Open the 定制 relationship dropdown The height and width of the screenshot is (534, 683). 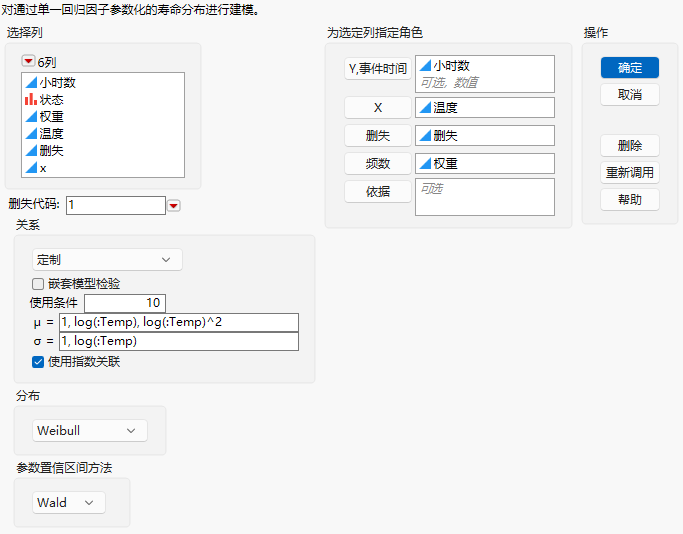[107, 260]
